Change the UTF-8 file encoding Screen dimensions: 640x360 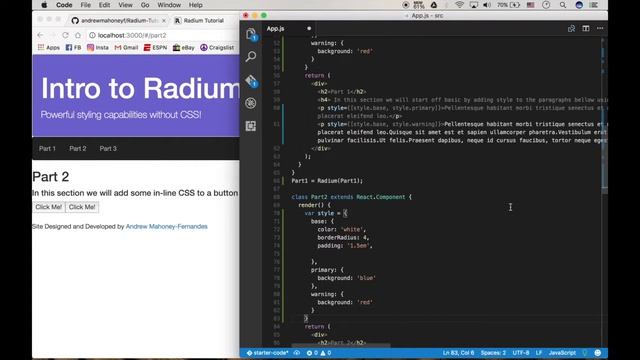click(x=521, y=353)
